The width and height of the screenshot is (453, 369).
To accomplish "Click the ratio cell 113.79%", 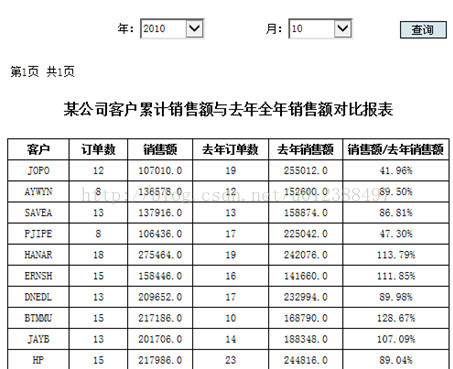I will [x=396, y=255].
